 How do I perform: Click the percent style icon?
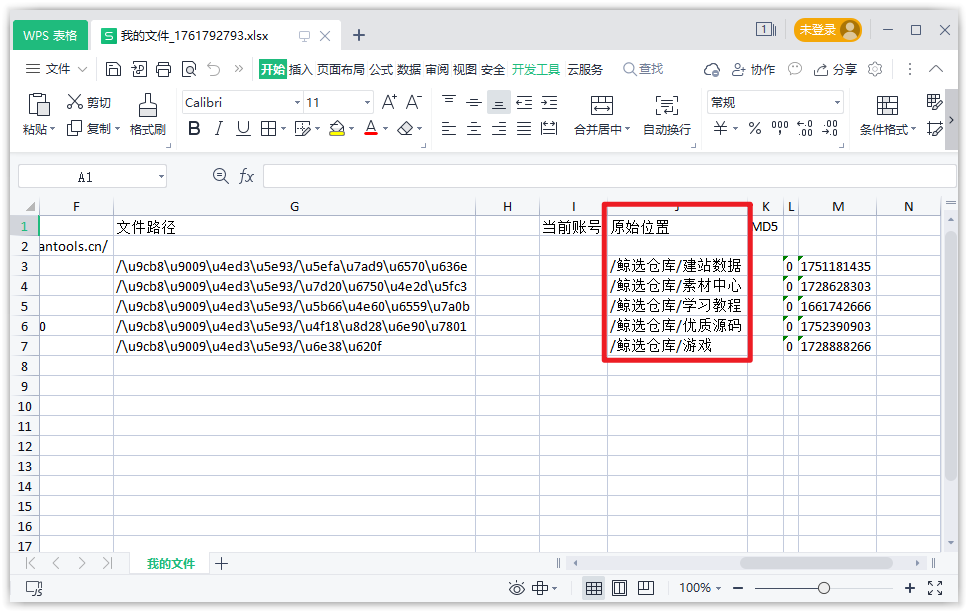pos(755,129)
